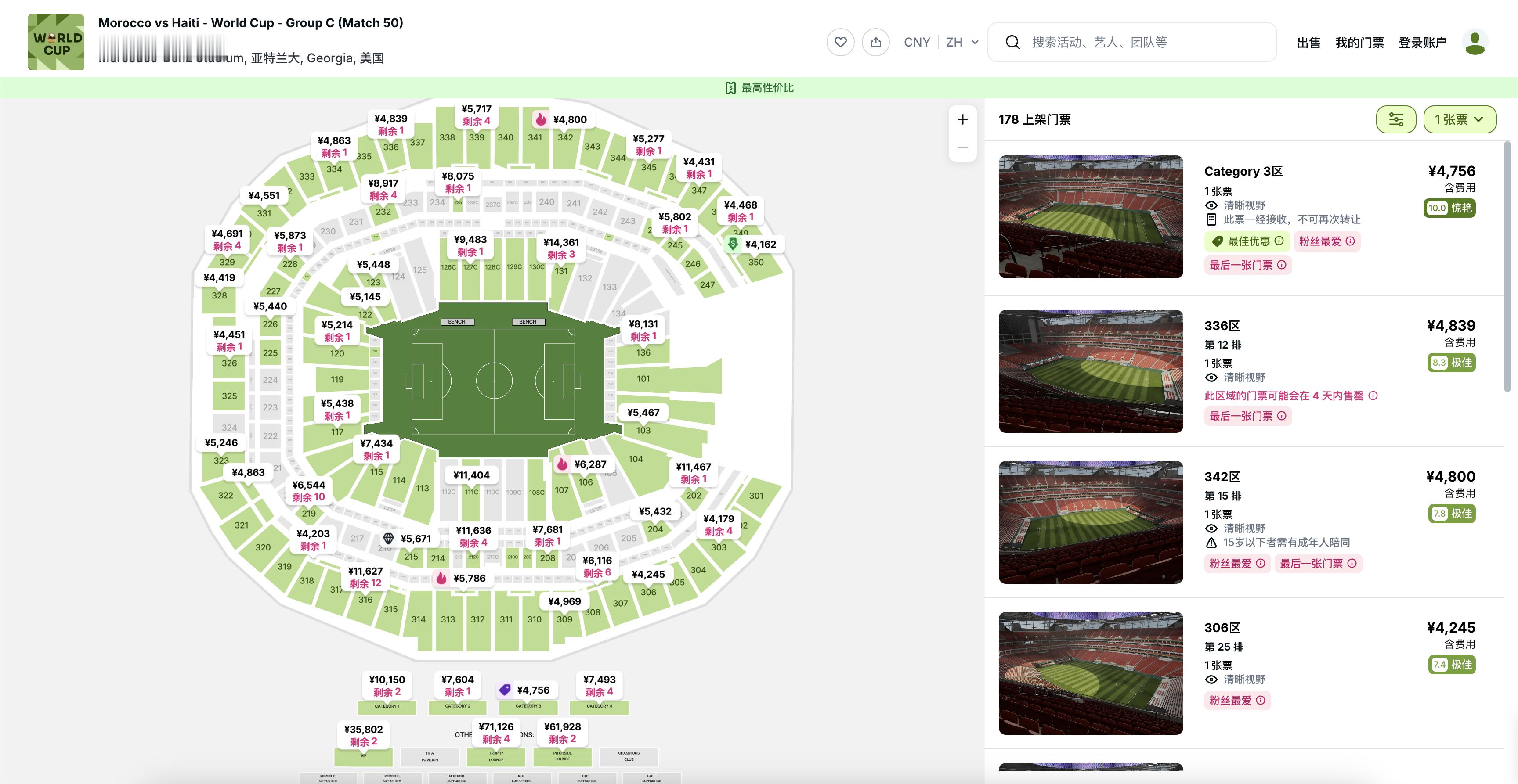Open the CNY currency selector
This screenshot has height=784, width=1518.
pyautogui.click(x=917, y=43)
